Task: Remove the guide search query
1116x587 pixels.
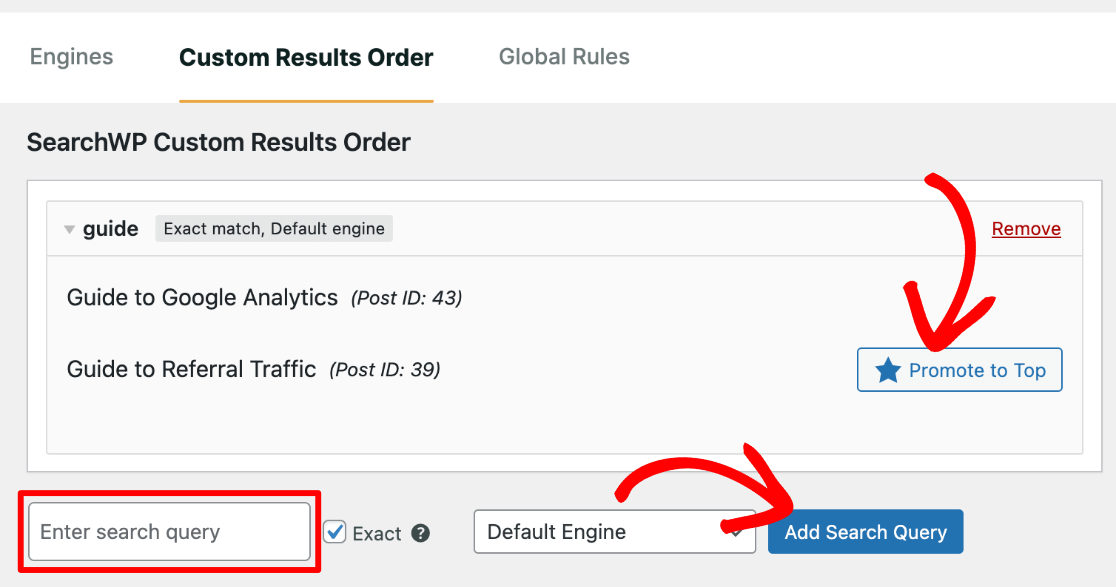Action: (x=1026, y=228)
